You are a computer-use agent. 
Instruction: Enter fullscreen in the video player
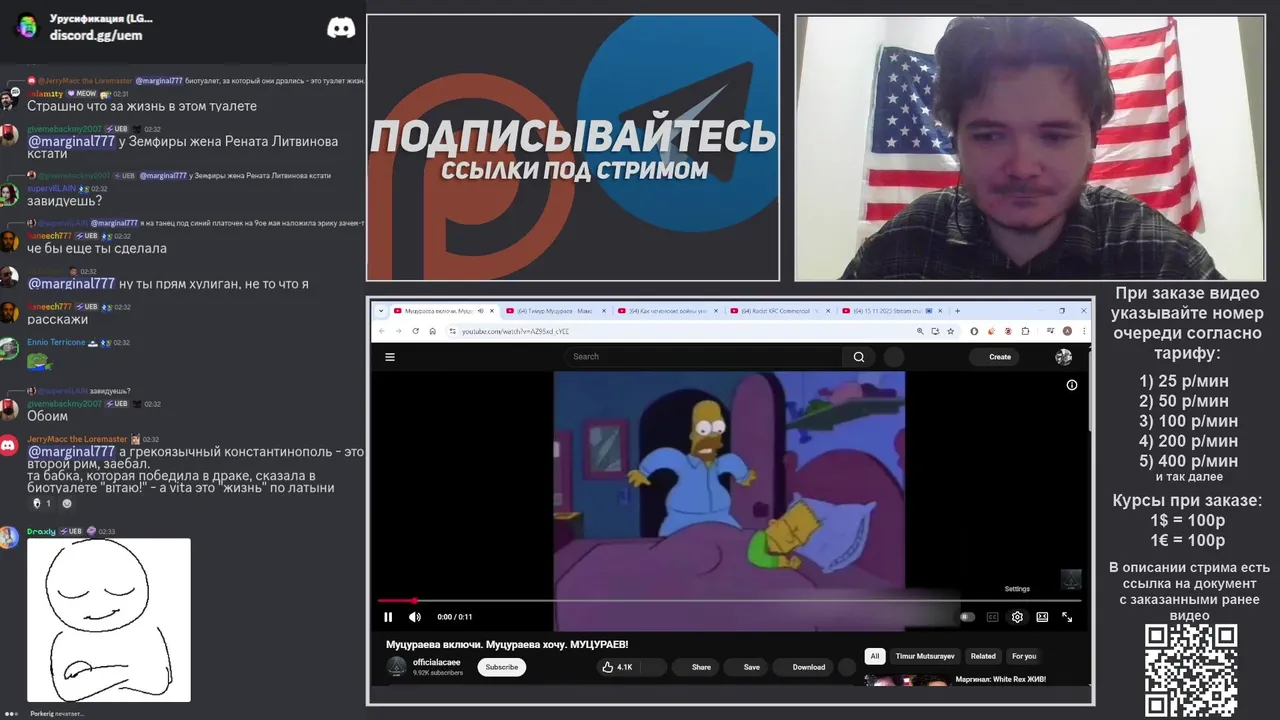[1067, 617]
